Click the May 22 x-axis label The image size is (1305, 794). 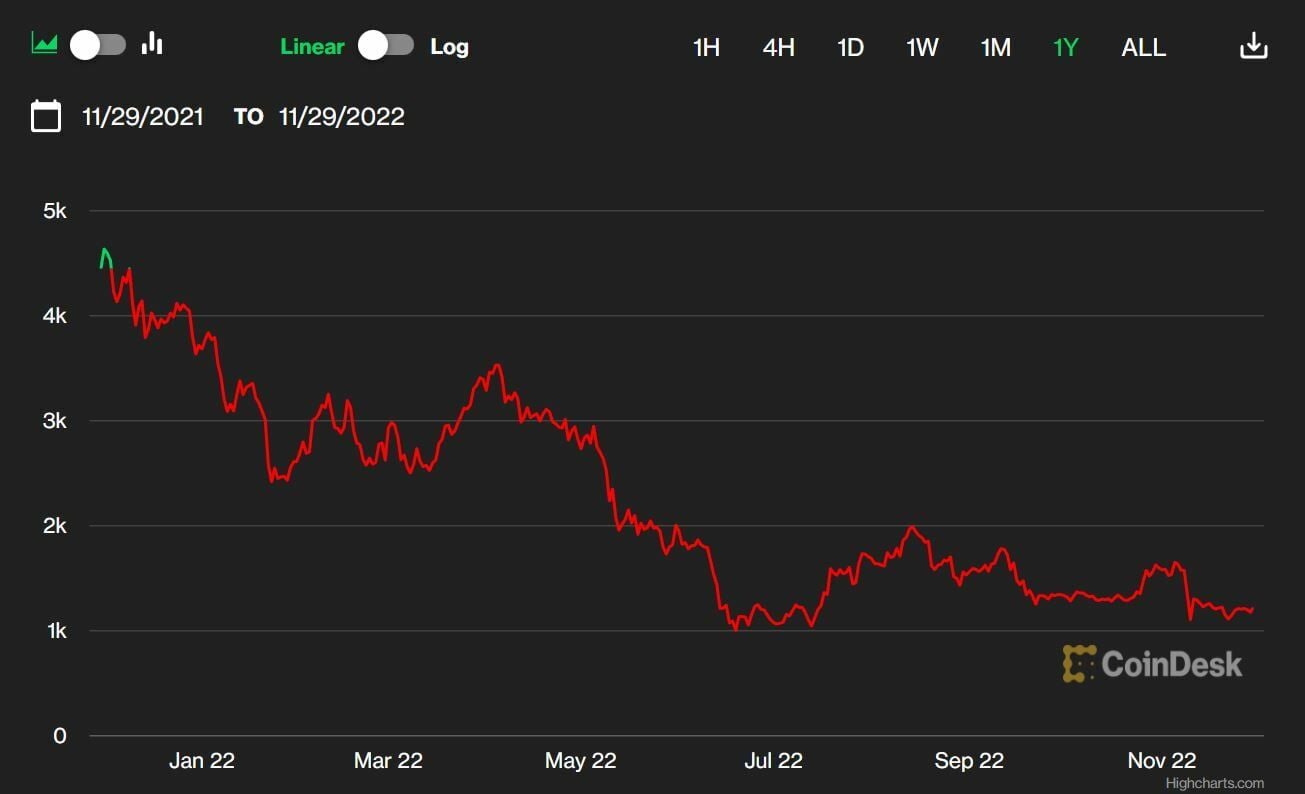[x=580, y=761]
